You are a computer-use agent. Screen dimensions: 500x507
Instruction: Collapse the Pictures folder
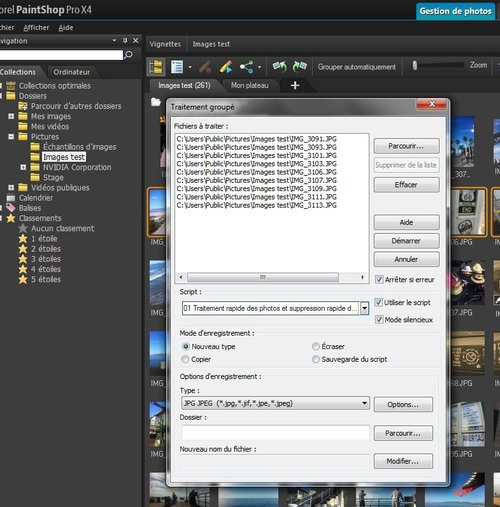pos(11,137)
